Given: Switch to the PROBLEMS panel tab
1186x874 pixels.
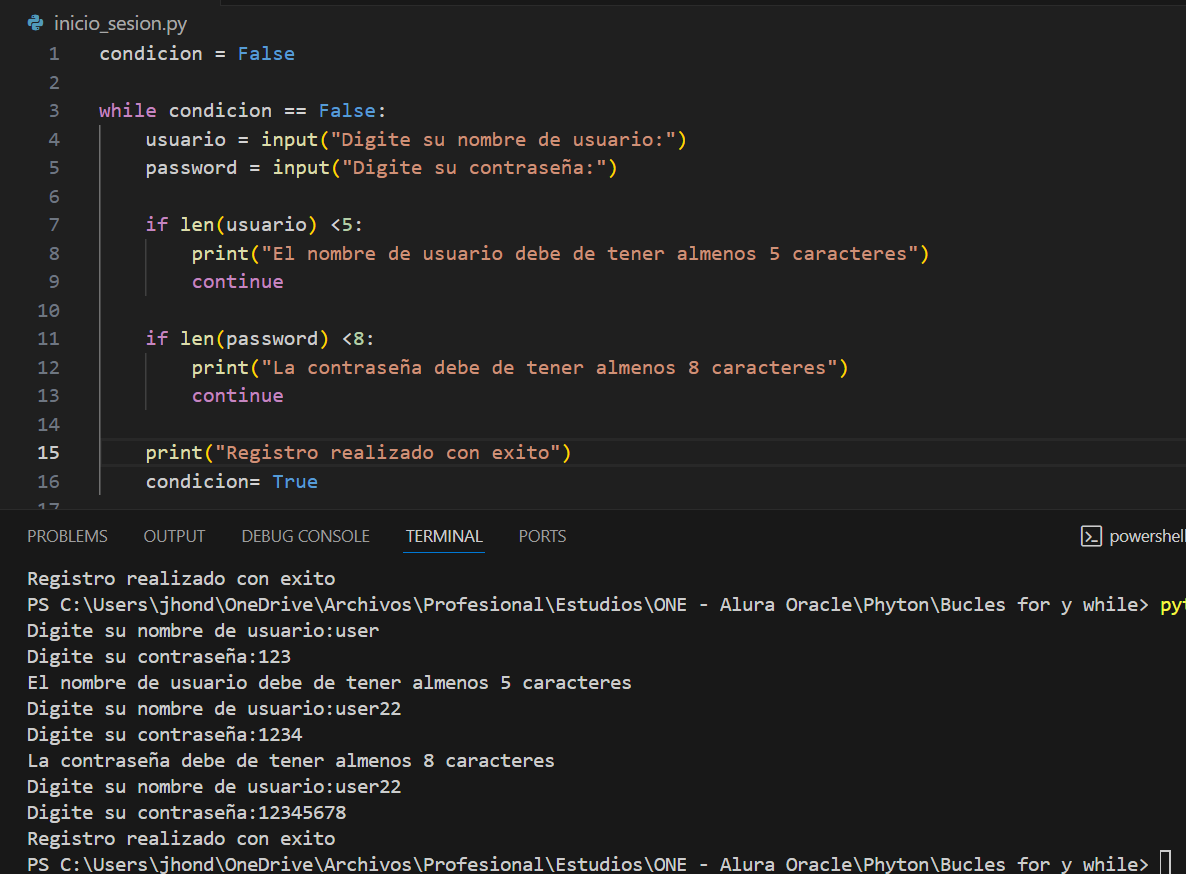Looking at the screenshot, I should click(x=67, y=536).
